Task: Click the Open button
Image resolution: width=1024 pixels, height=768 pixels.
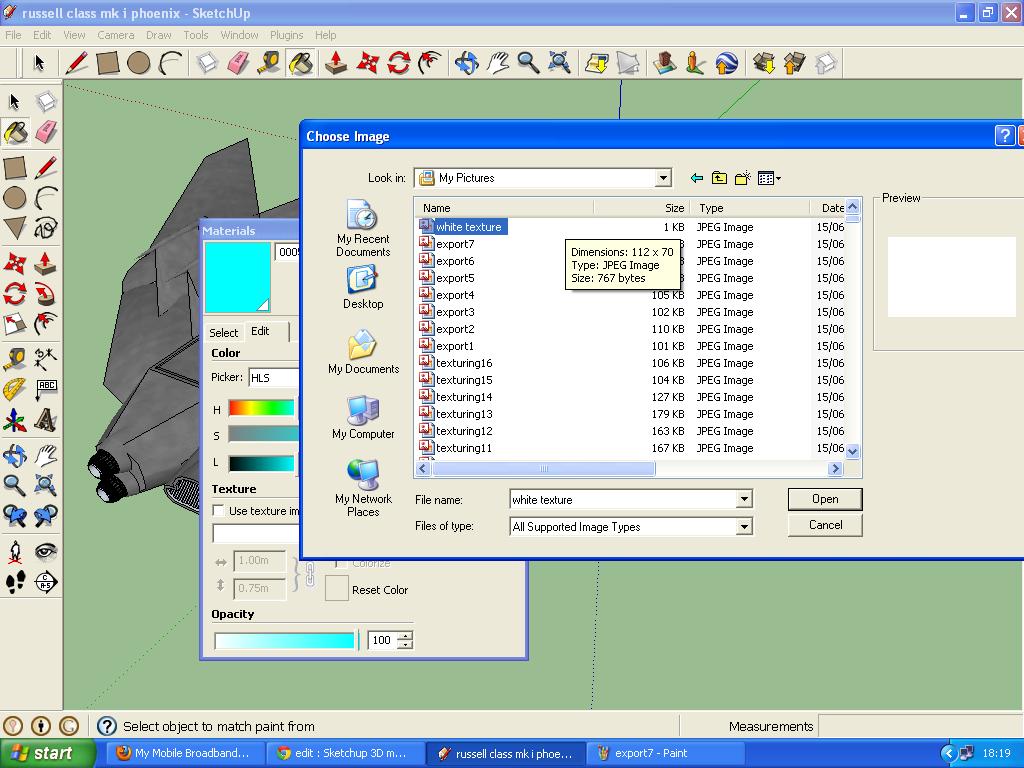Action: (x=823, y=498)
